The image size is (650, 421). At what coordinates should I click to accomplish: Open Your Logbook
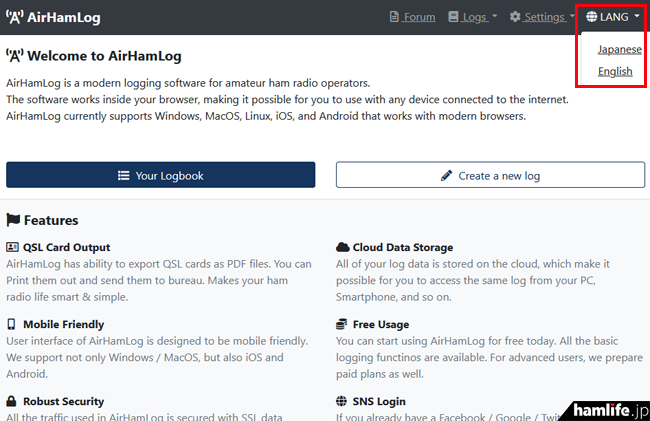160,175
